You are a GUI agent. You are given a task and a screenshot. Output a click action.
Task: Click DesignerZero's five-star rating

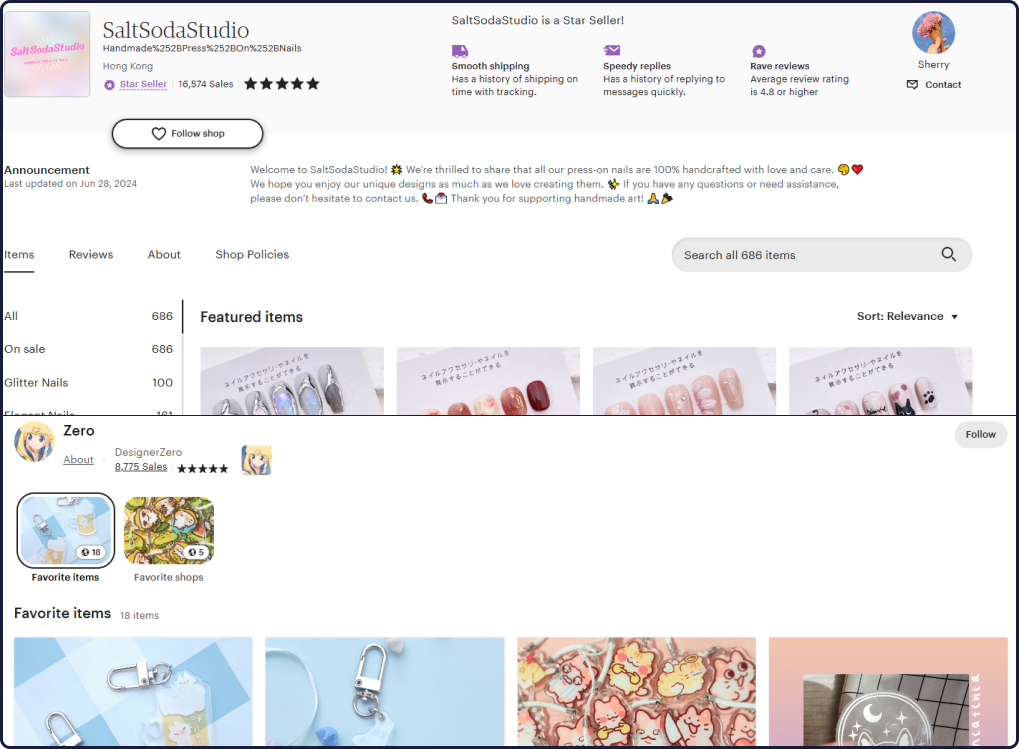(203, 468)
